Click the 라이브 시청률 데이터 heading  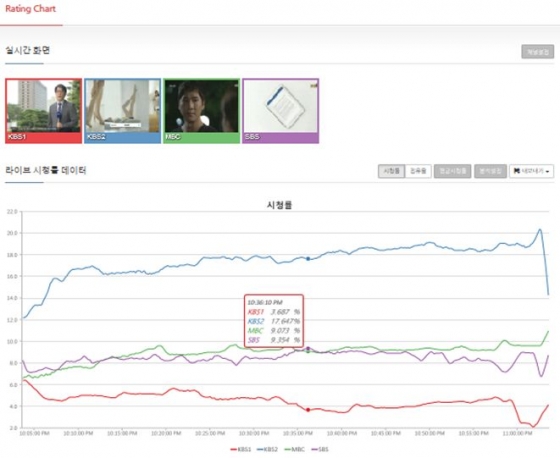point(46,170)
